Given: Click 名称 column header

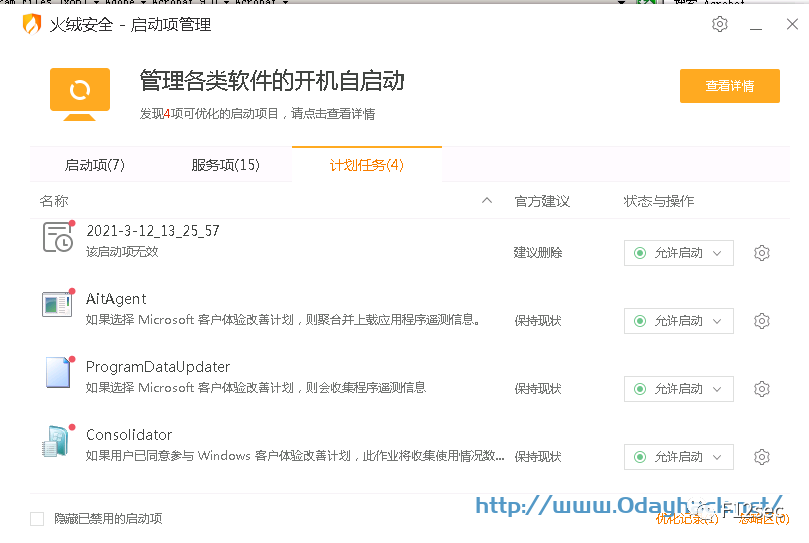Looking at the screenshot, I should [x=54, y=201].
